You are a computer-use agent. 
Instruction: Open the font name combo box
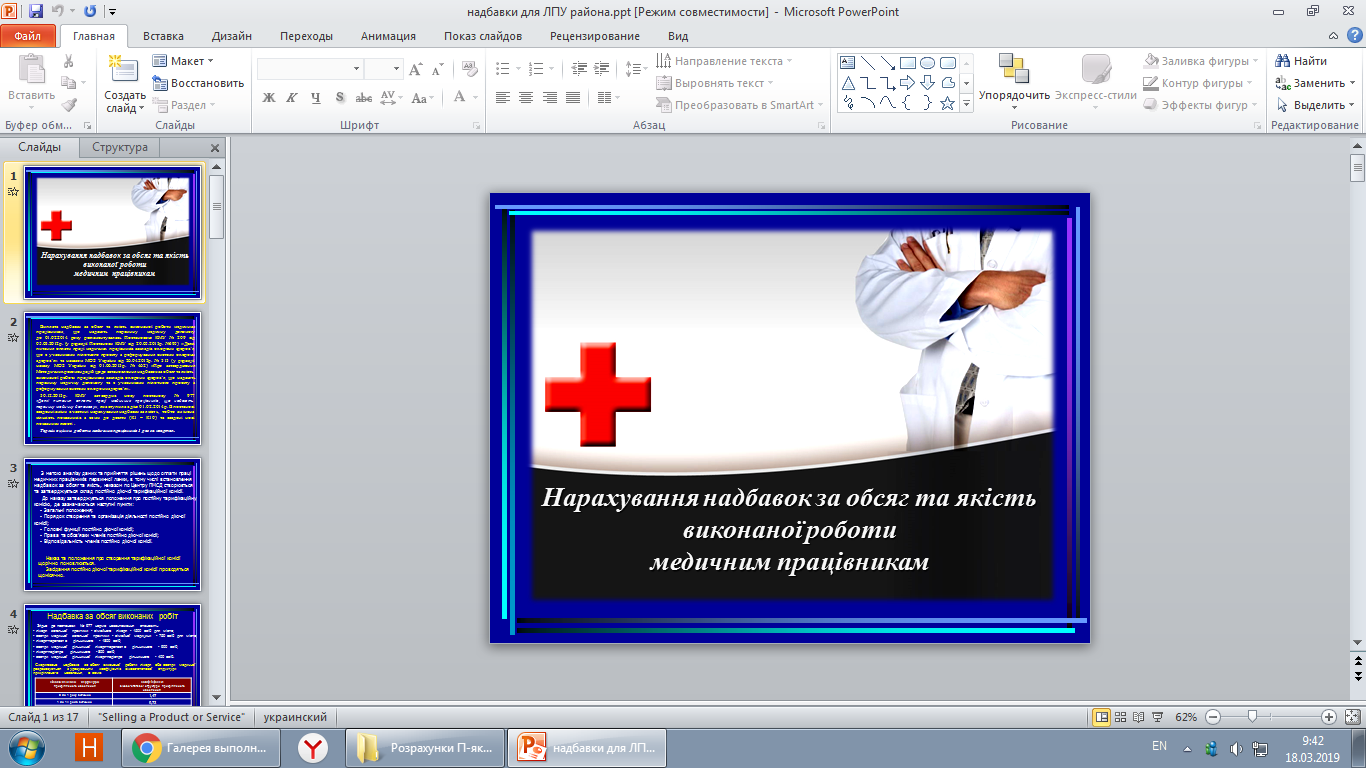310,69
